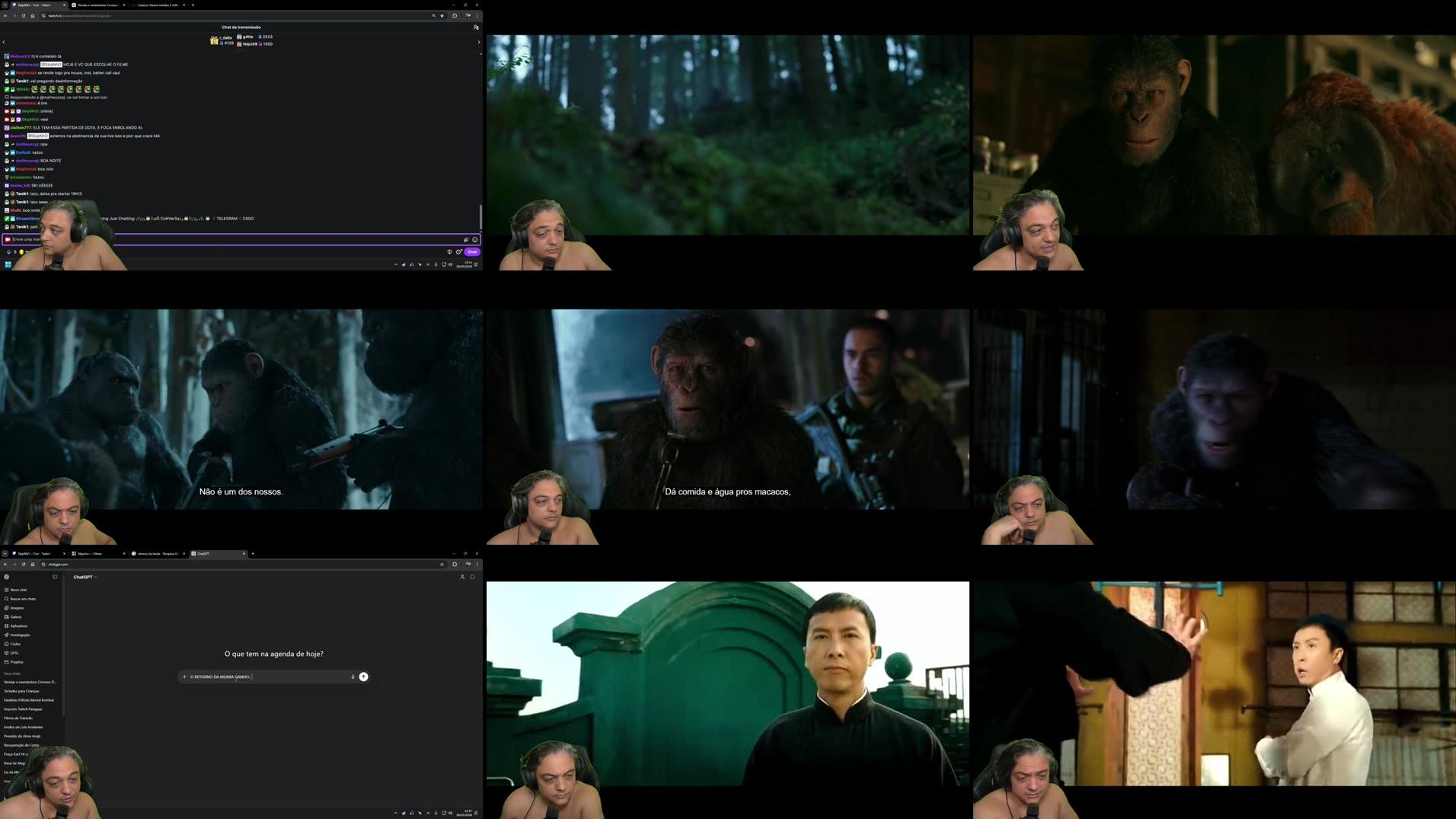Open the GPTs section
The width and height of the screenshot is (1456, 819).
[14, 653]
